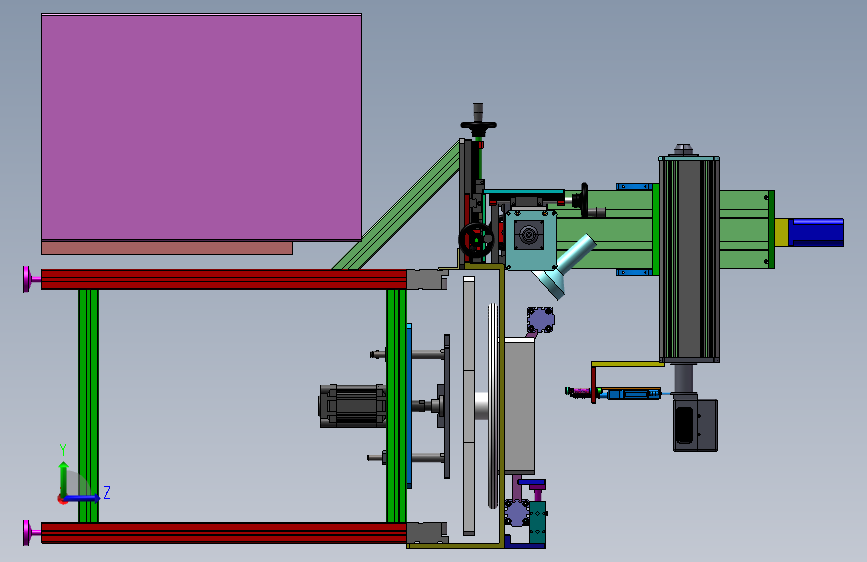Click the blue Z axis of the triad
The image size is (867, 562).
point(83,498)
